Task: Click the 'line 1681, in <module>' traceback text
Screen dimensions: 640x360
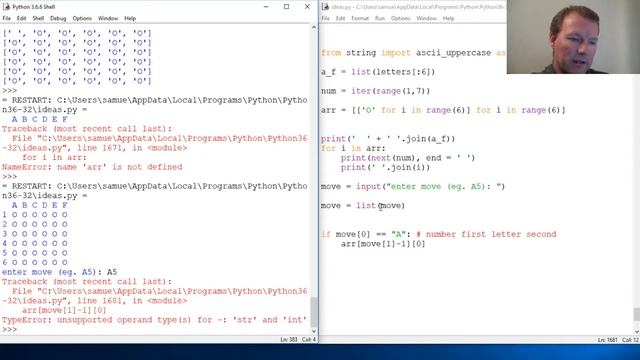Action: pyautogui.click(x=132, y=301)
